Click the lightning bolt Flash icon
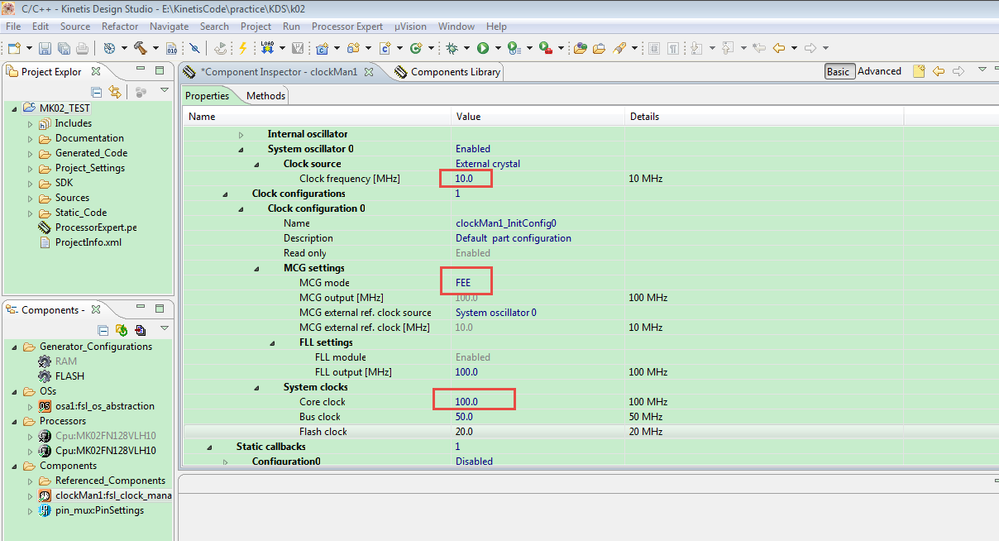 click(243, 48)
